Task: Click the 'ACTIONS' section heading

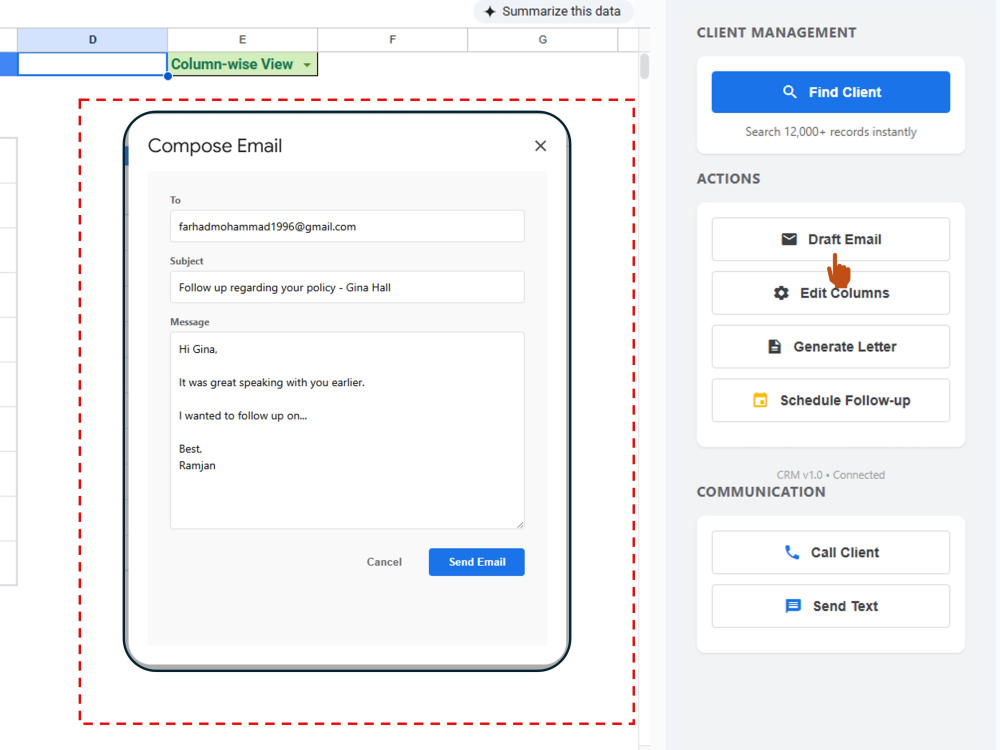Action: point(728,179)
